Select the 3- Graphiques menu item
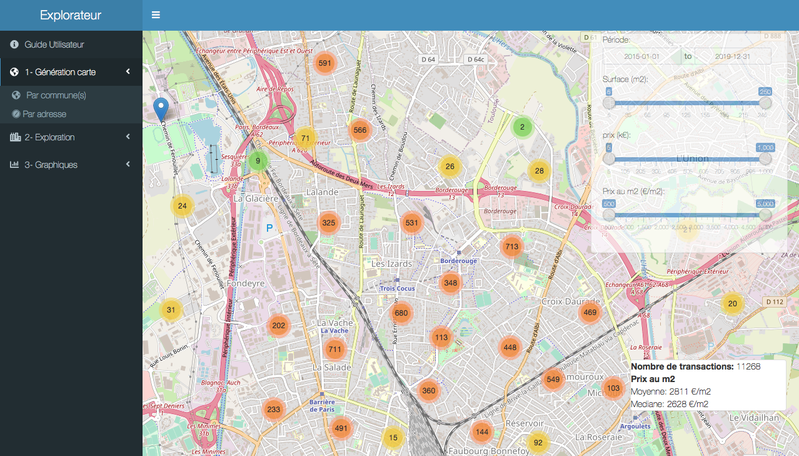 coord(71,165)
